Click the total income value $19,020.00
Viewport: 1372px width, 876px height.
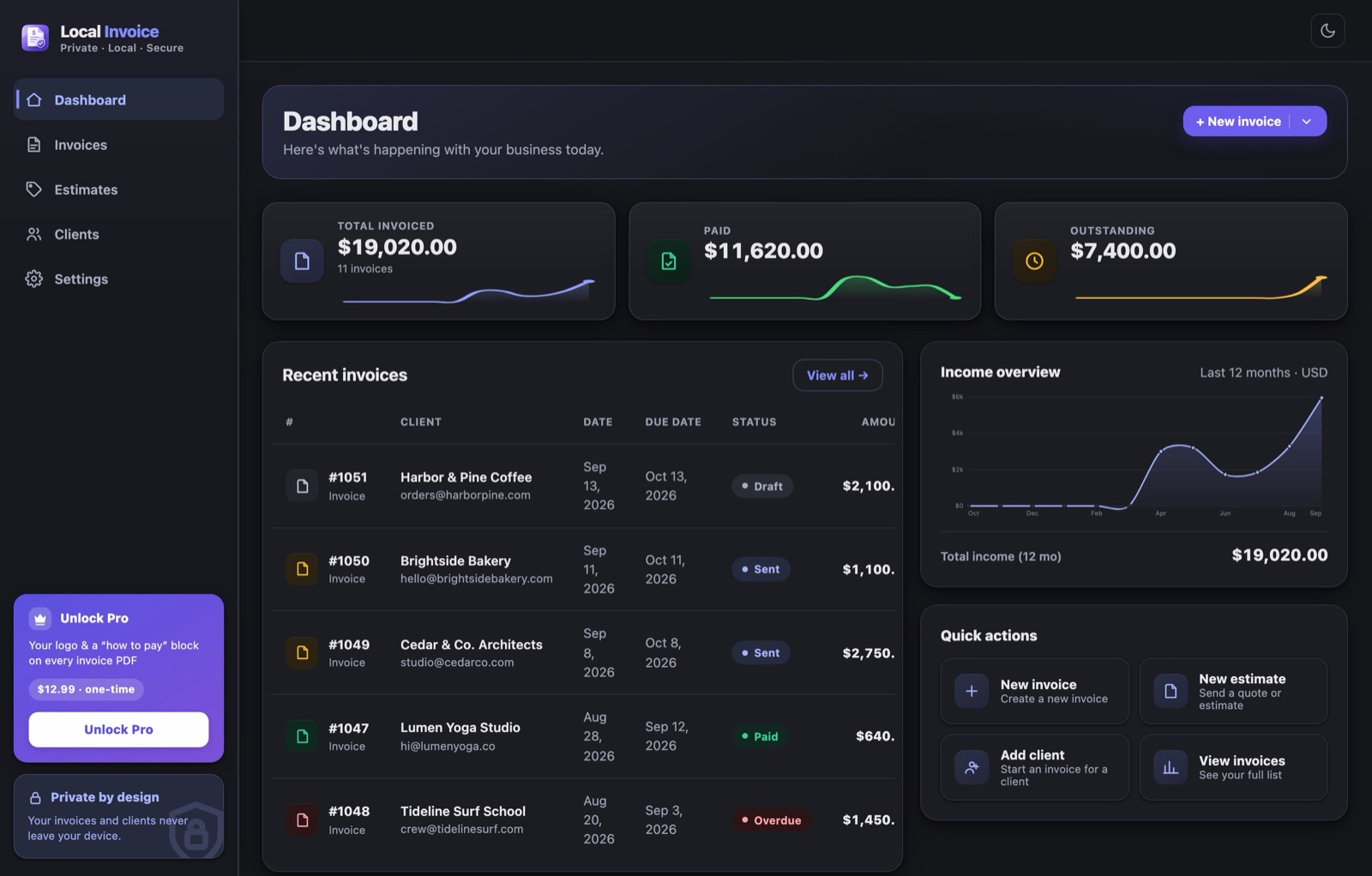(x=1279, y=555)
